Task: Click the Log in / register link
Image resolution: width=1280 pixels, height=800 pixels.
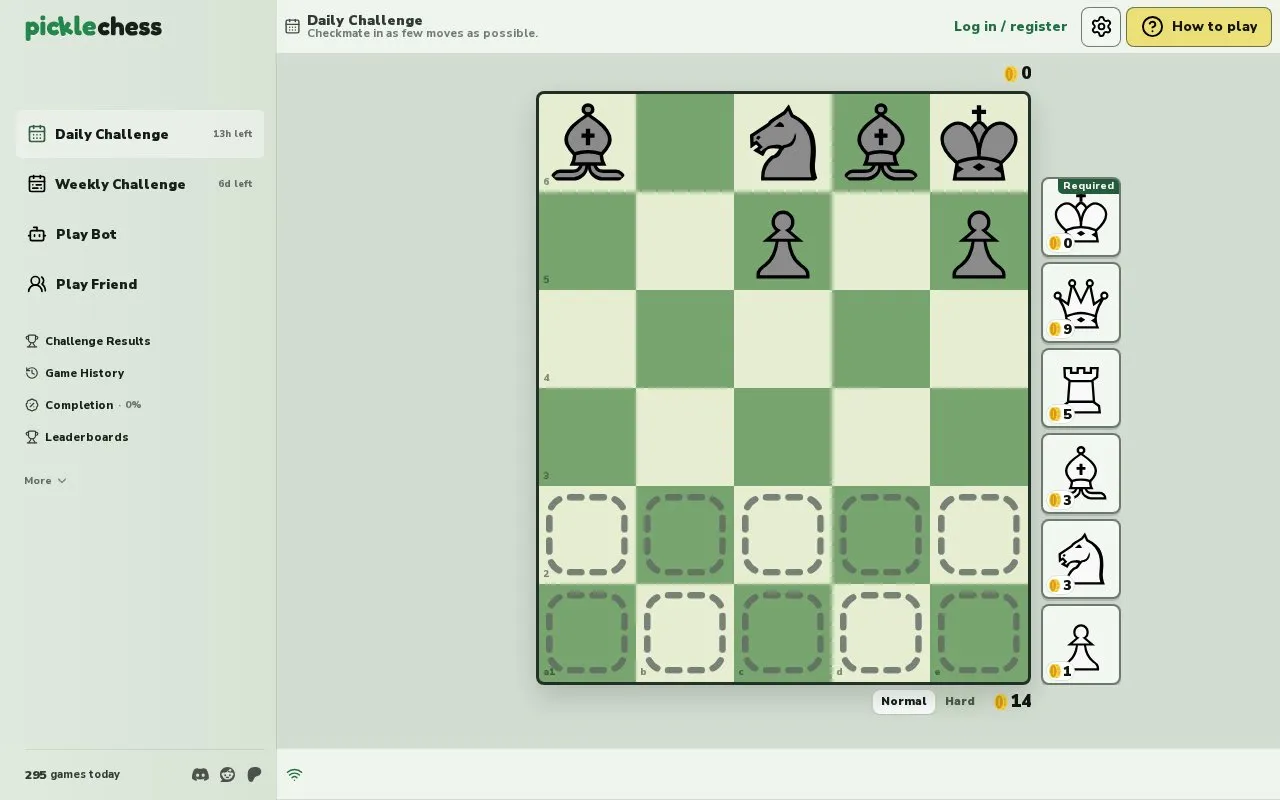Action: point(1010,27)
